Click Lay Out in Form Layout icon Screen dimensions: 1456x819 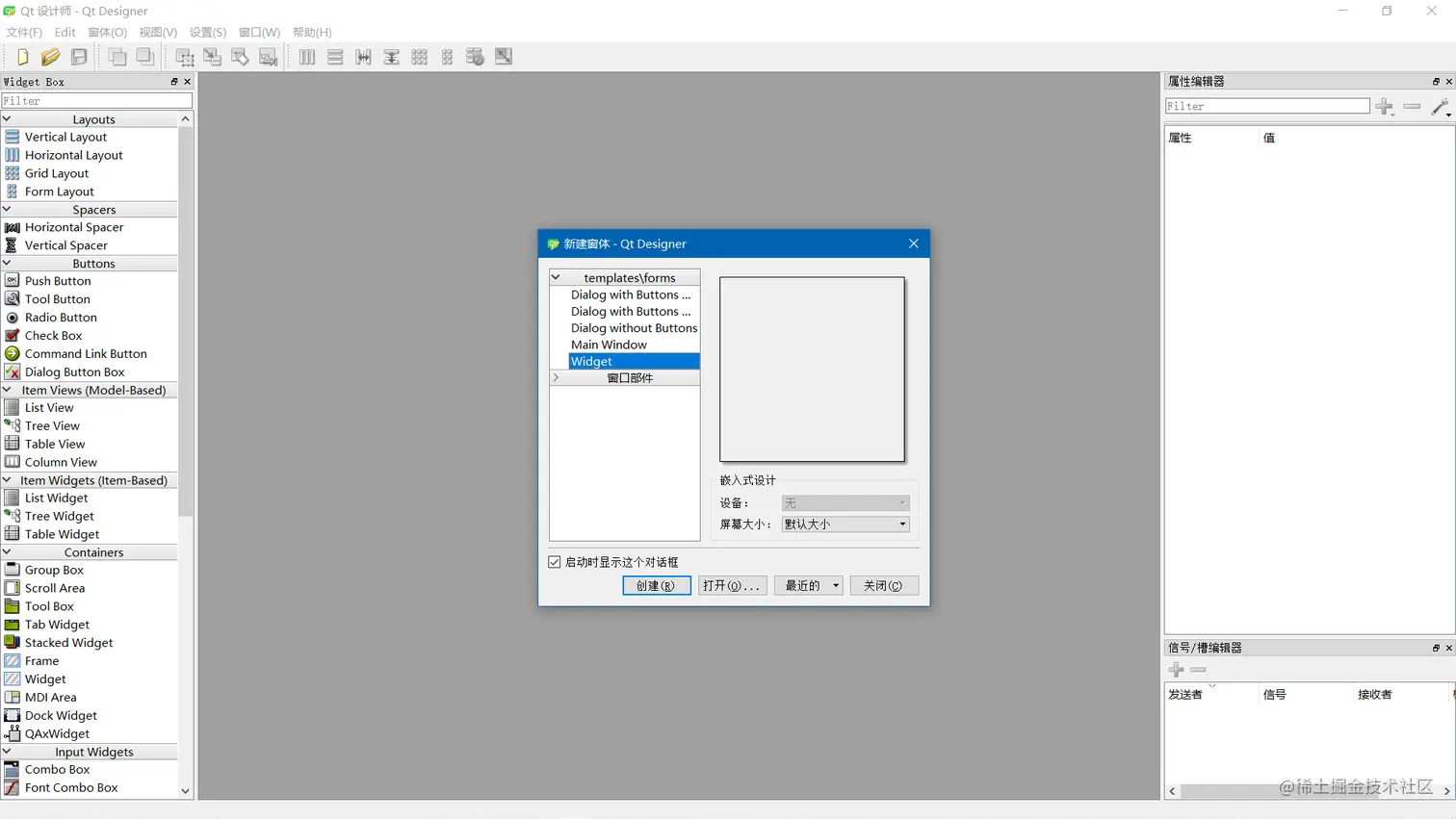(447, 57)
